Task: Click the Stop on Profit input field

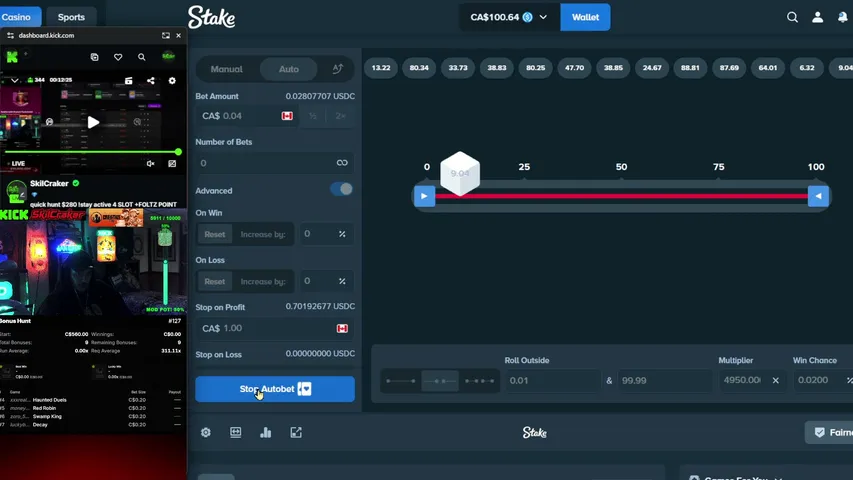Action: click(275, 328)
